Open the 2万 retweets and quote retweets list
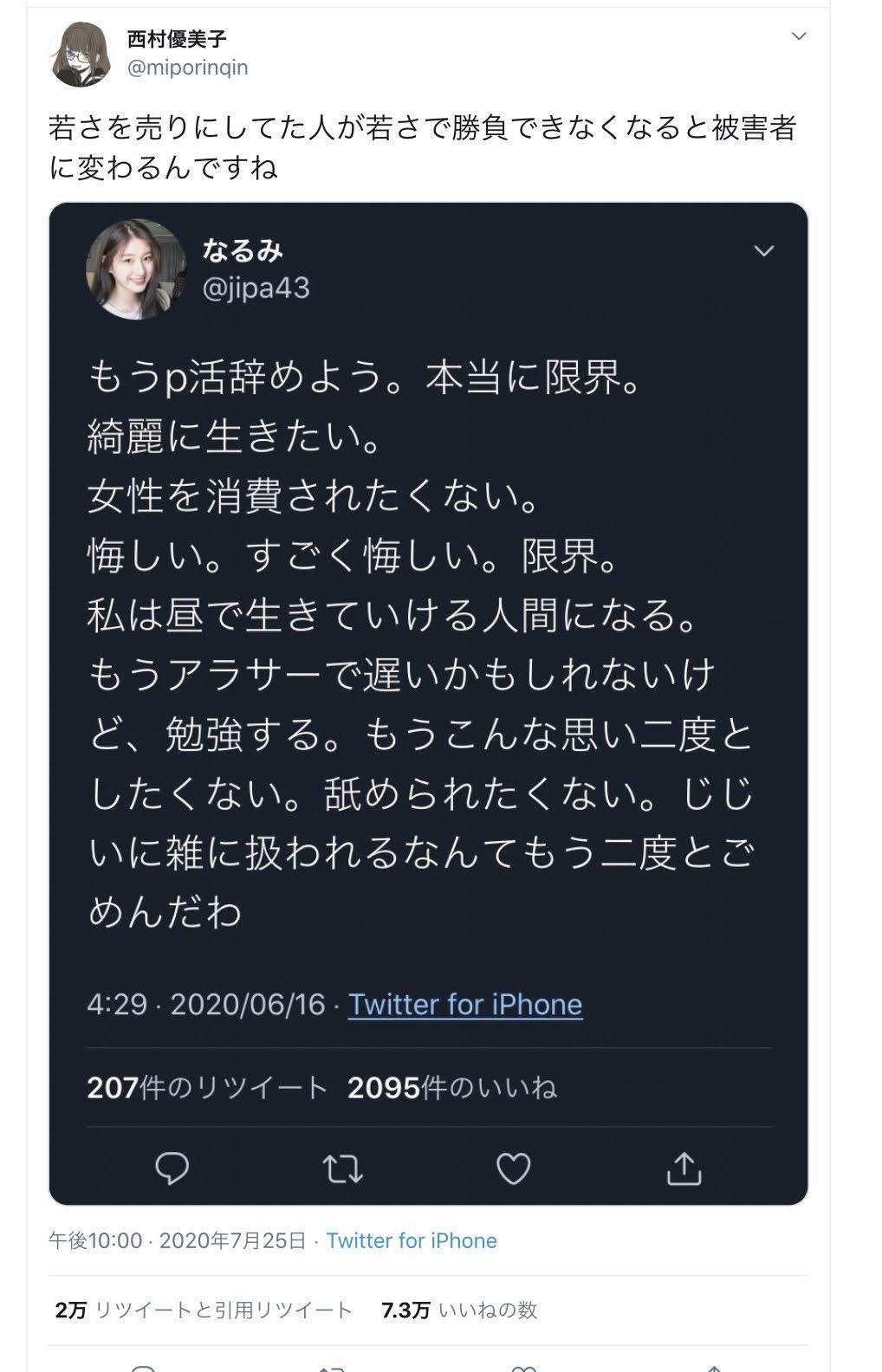882x1372 pixels. [204, 1310]
